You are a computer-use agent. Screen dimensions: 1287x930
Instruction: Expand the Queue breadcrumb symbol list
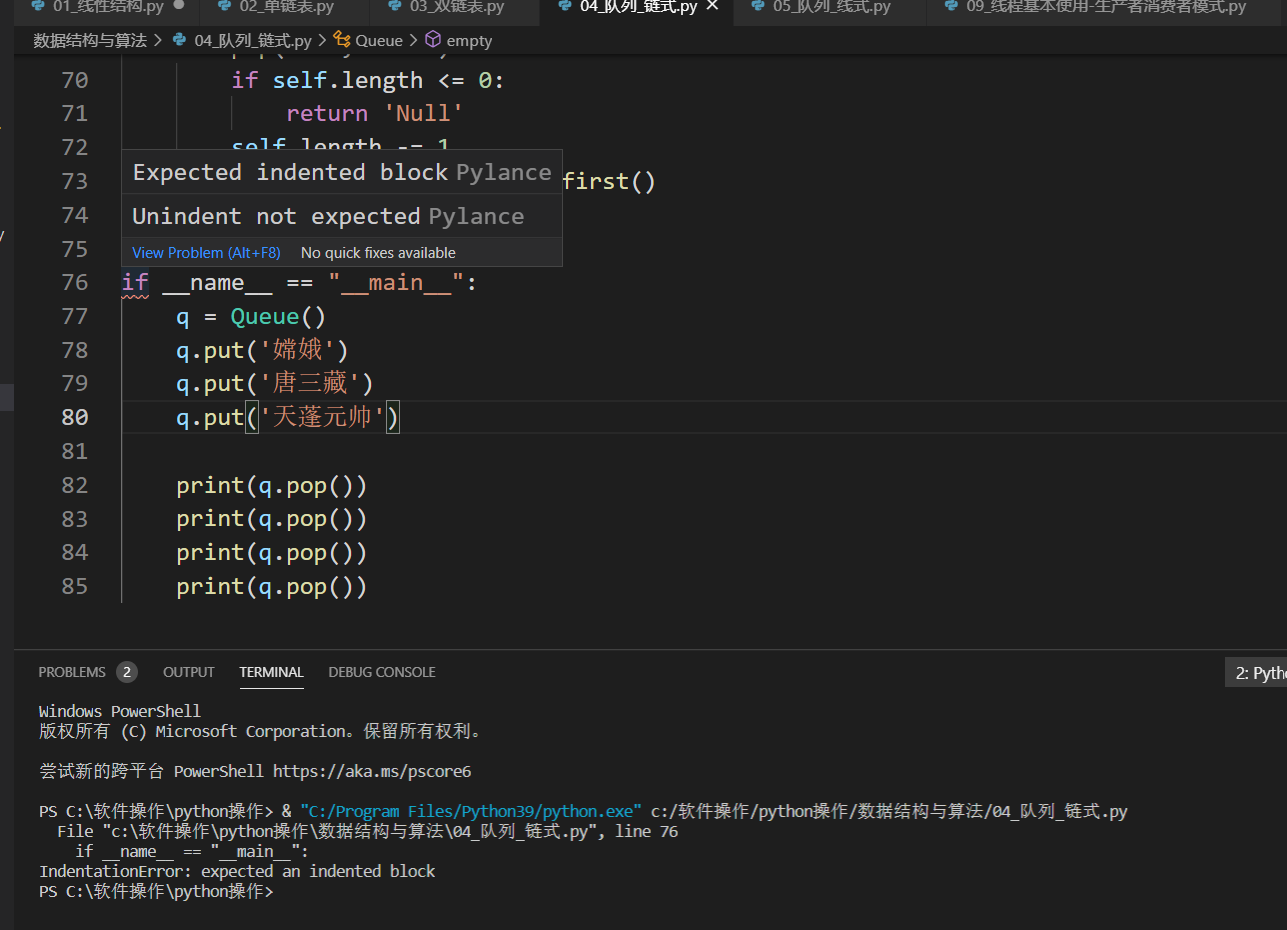click(x=378, y=41)
